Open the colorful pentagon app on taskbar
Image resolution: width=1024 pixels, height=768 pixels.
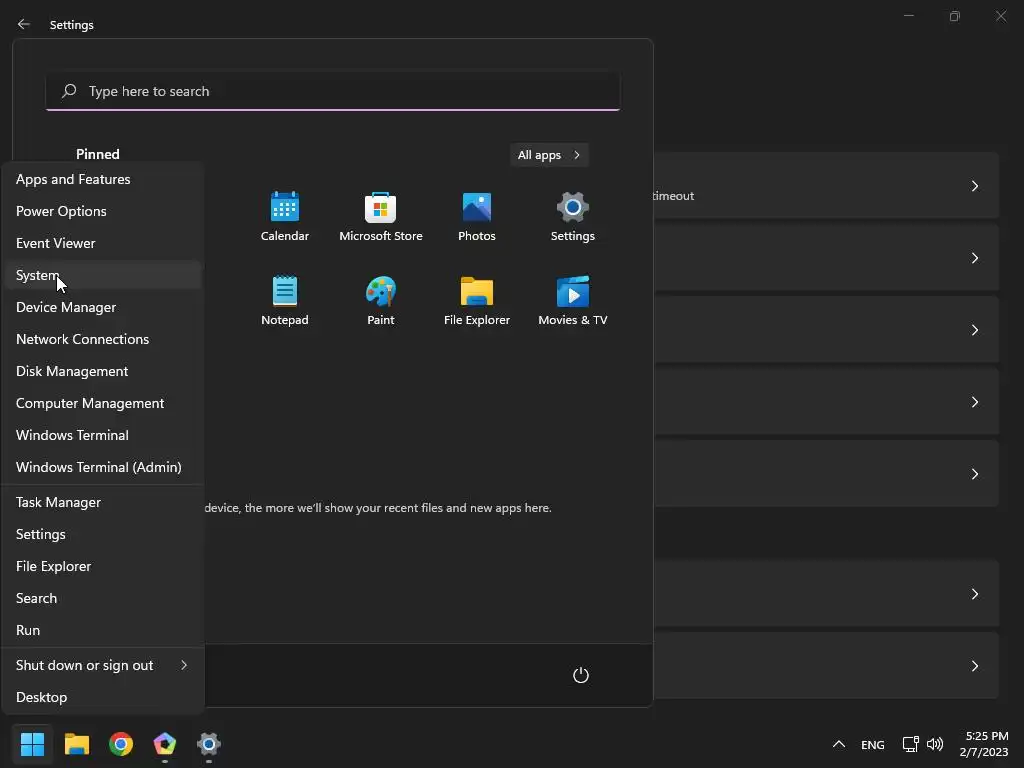tap(165, 744)
